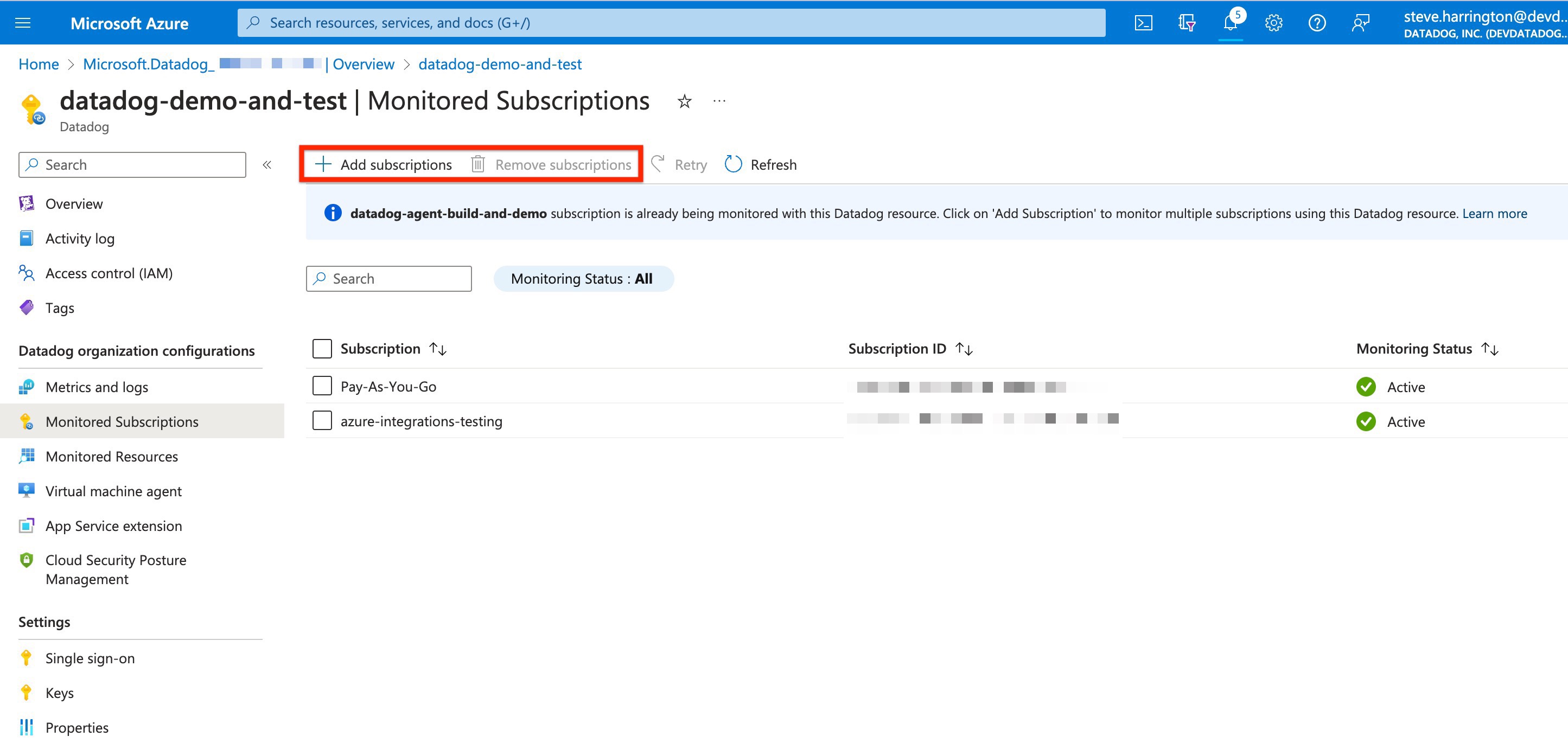Open the portal settings gear
Screen dimensions: 1568x743
1273,23
